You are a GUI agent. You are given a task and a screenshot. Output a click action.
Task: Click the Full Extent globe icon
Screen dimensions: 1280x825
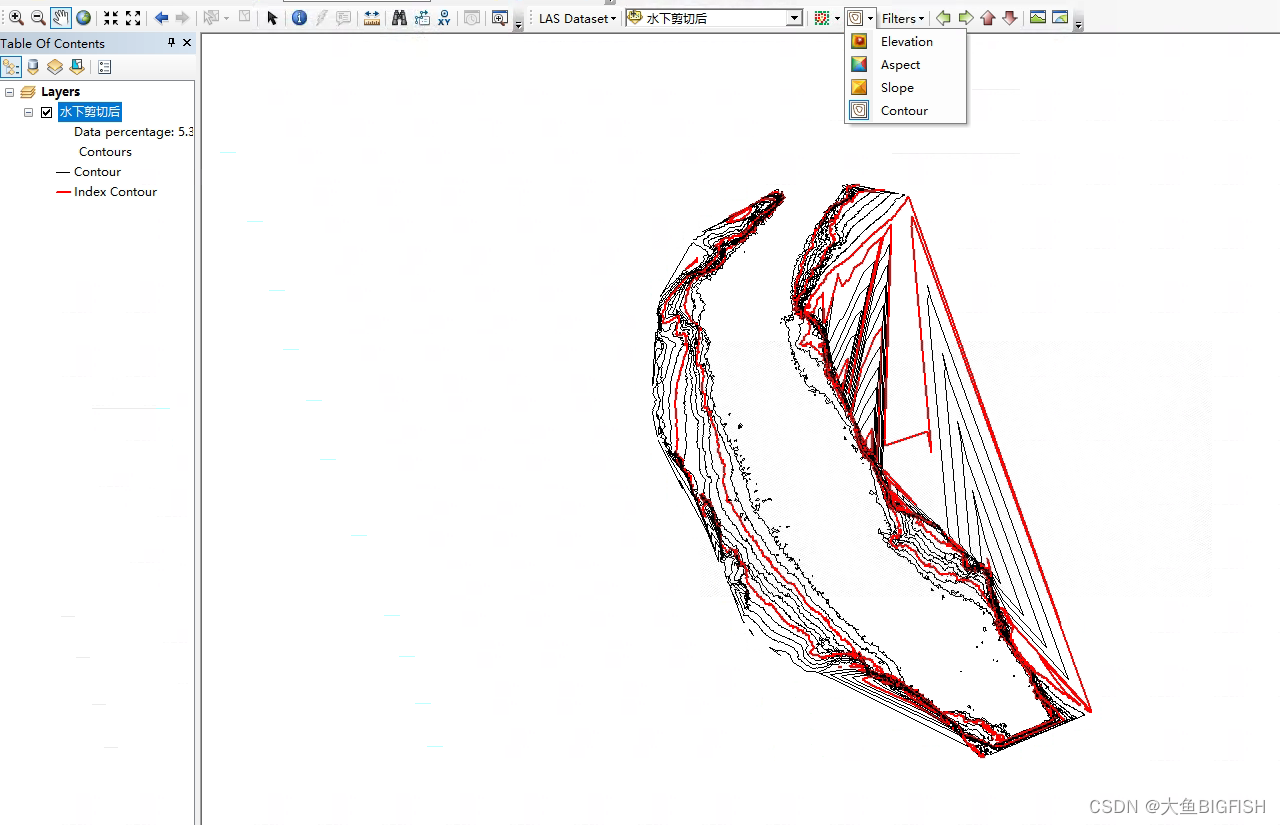pyautogui.click(x=83, y=17)
